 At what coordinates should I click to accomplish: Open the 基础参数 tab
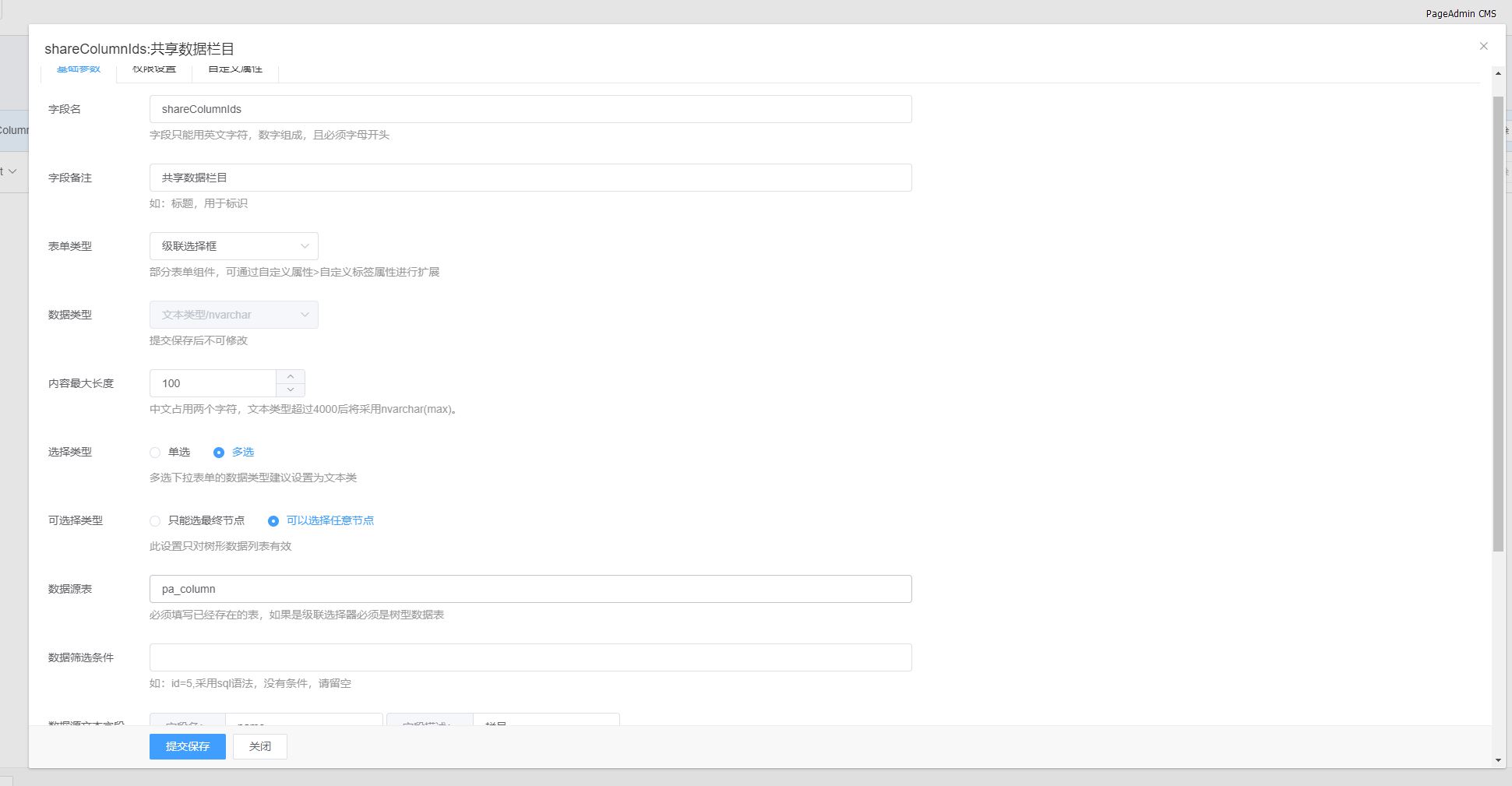[x=79, y=70]
